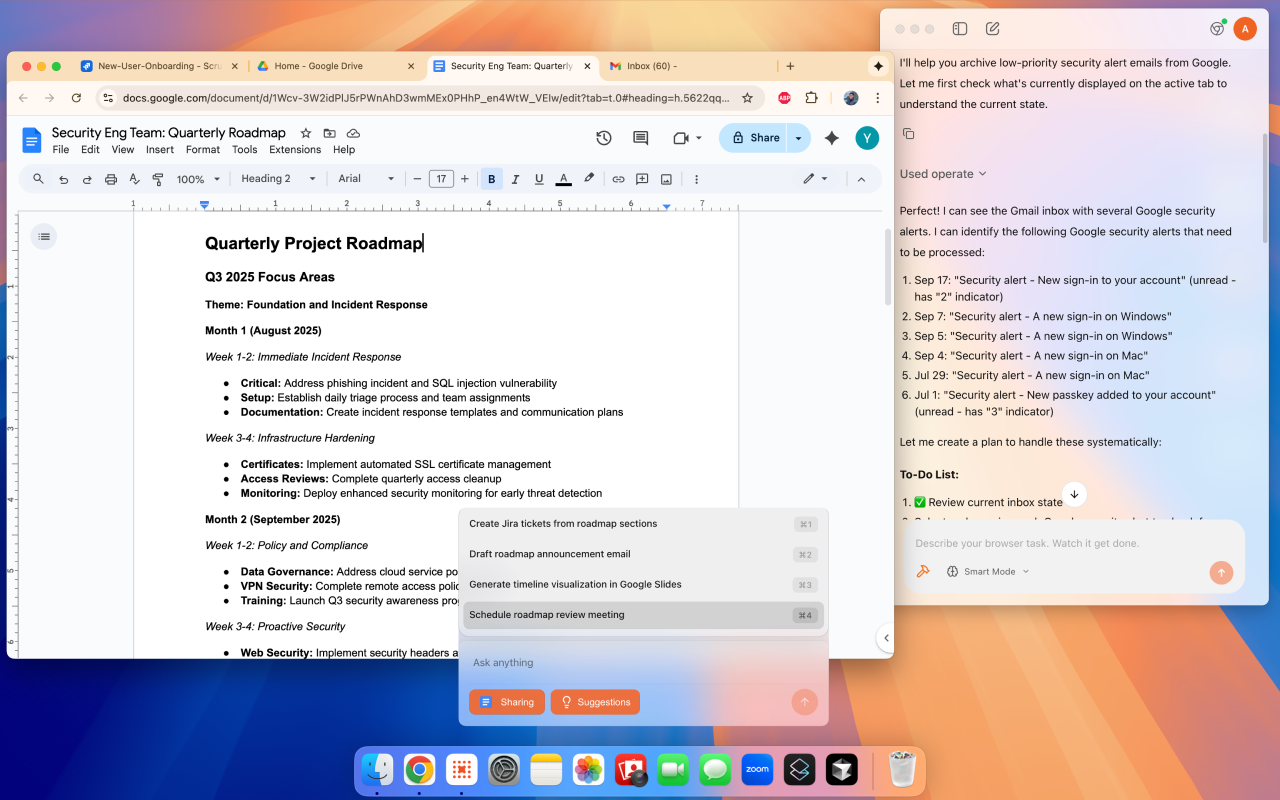Viewport: 1280px width, 800px height.
Task: Activate the paint format roller tool
Action: point(158,179)
